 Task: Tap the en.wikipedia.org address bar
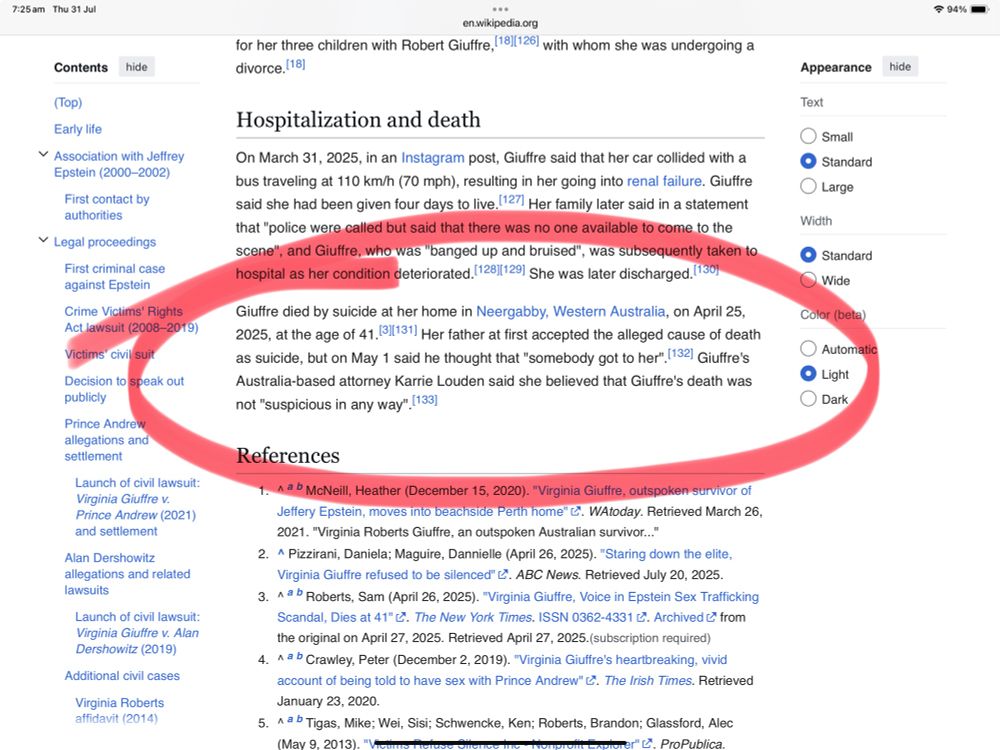(500, 21)
